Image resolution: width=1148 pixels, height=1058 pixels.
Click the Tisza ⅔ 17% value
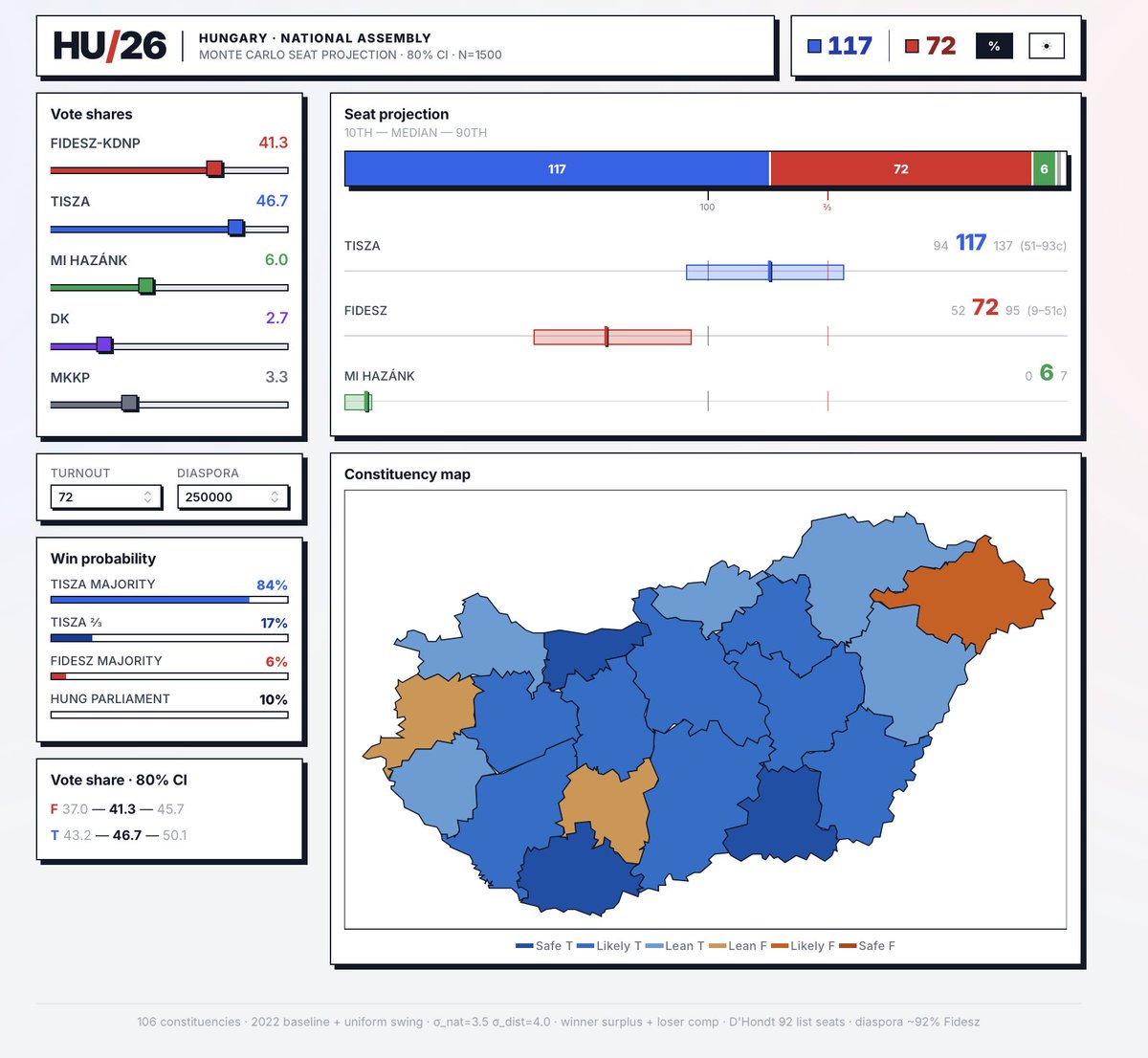[x=274, y=623]
